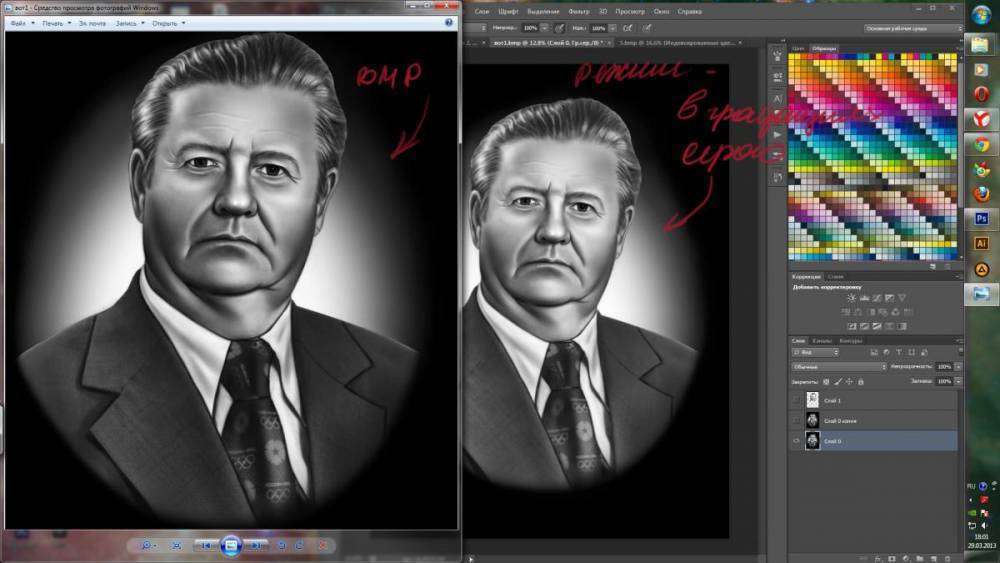Click the delete icon in Photo Viewer controls

pos(322,545)
